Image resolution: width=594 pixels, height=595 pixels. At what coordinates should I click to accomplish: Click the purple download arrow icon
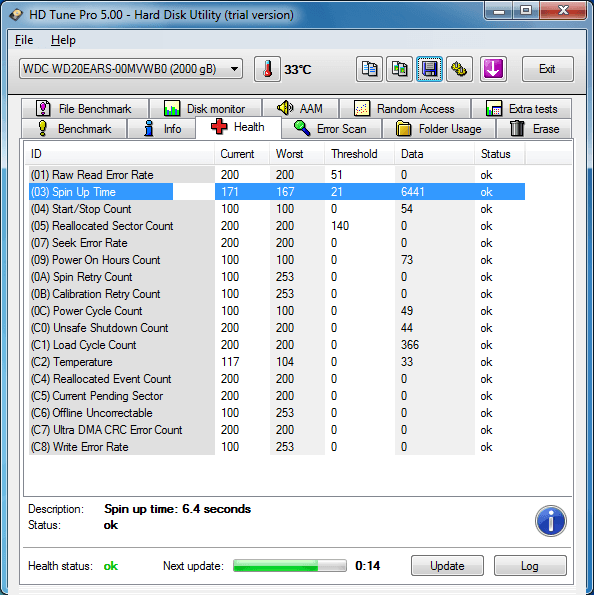tap(493, 69)
